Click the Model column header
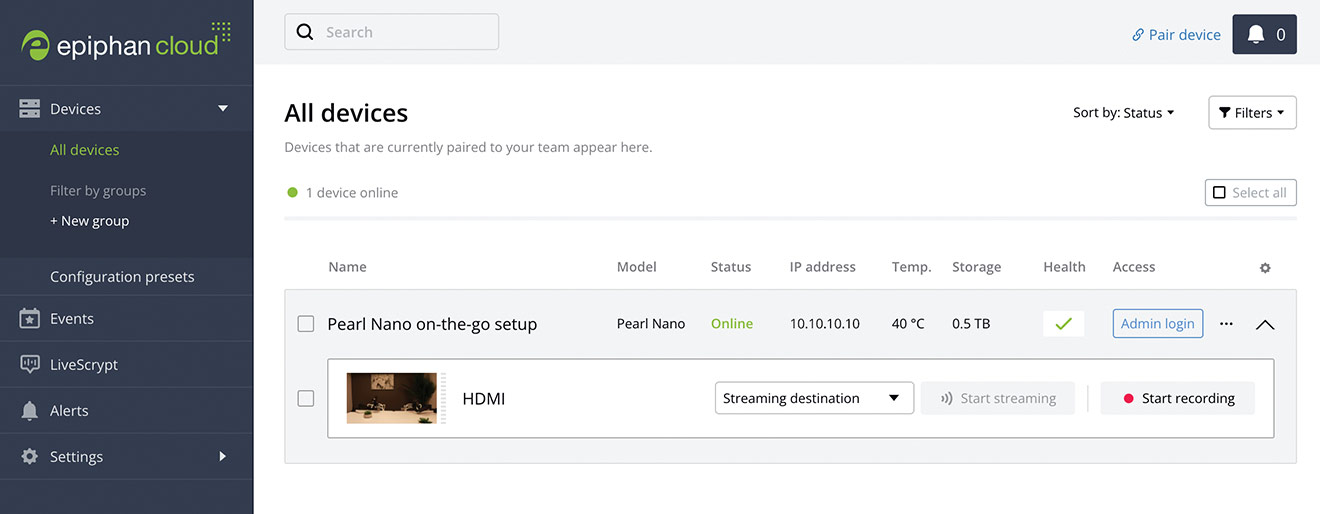This screenshot has height=514, width=1320. click(x=637, y=267)
